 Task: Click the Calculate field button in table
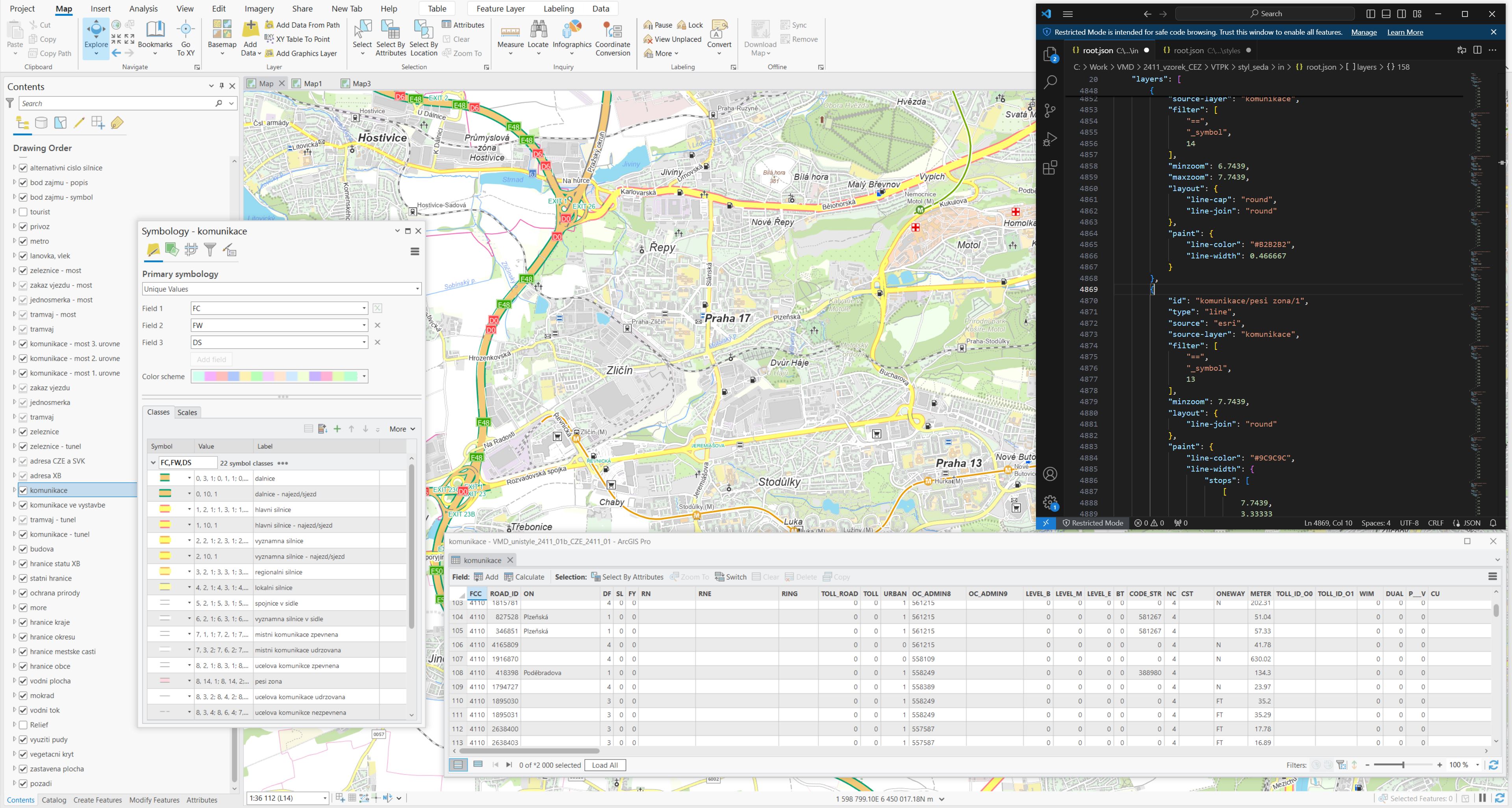[524, 577]
